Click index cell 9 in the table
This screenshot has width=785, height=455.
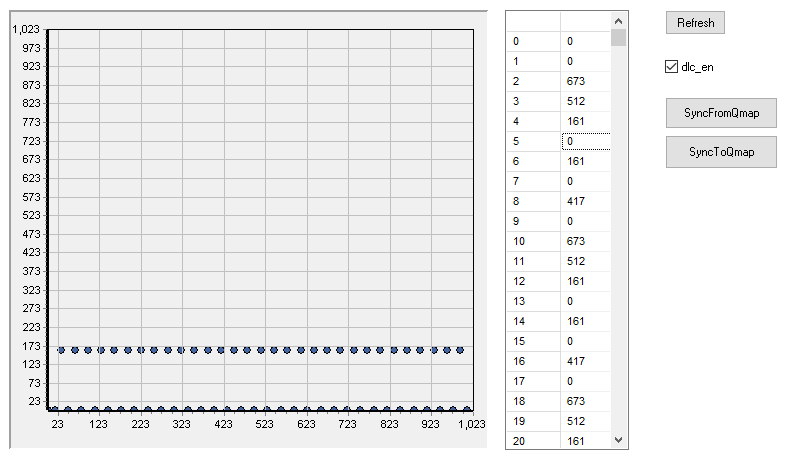point(533,221)
